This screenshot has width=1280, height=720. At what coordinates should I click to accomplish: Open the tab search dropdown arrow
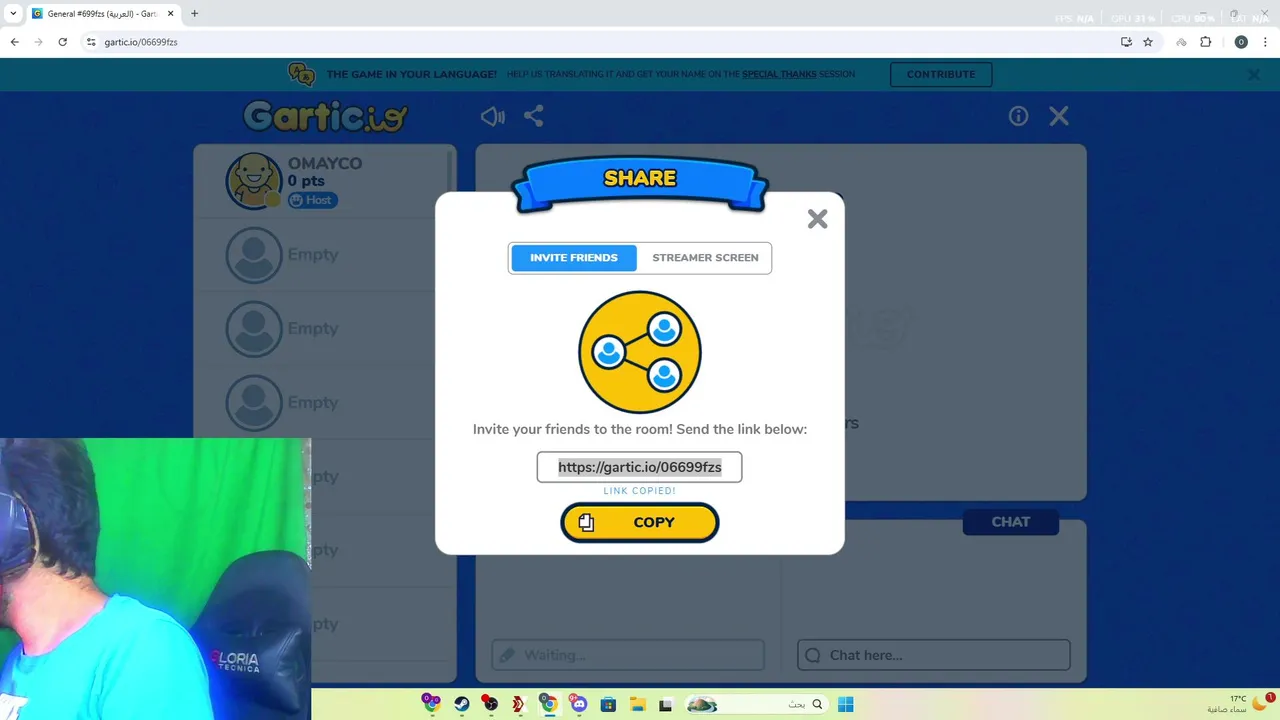pos(13,14)
